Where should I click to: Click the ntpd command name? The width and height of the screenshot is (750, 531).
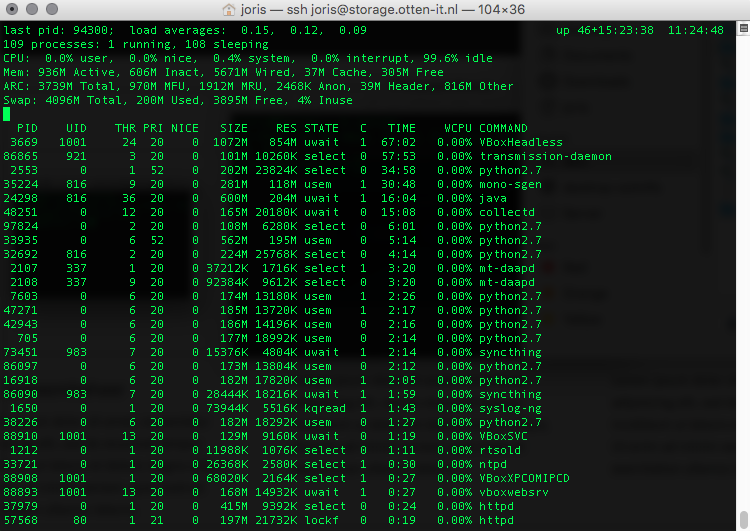tap(493, 464)
